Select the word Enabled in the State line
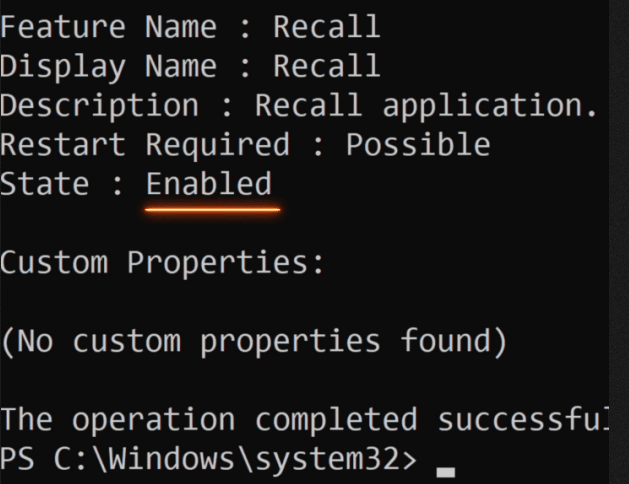Screen dimensions: 629x484 click(x=209, y=184)
